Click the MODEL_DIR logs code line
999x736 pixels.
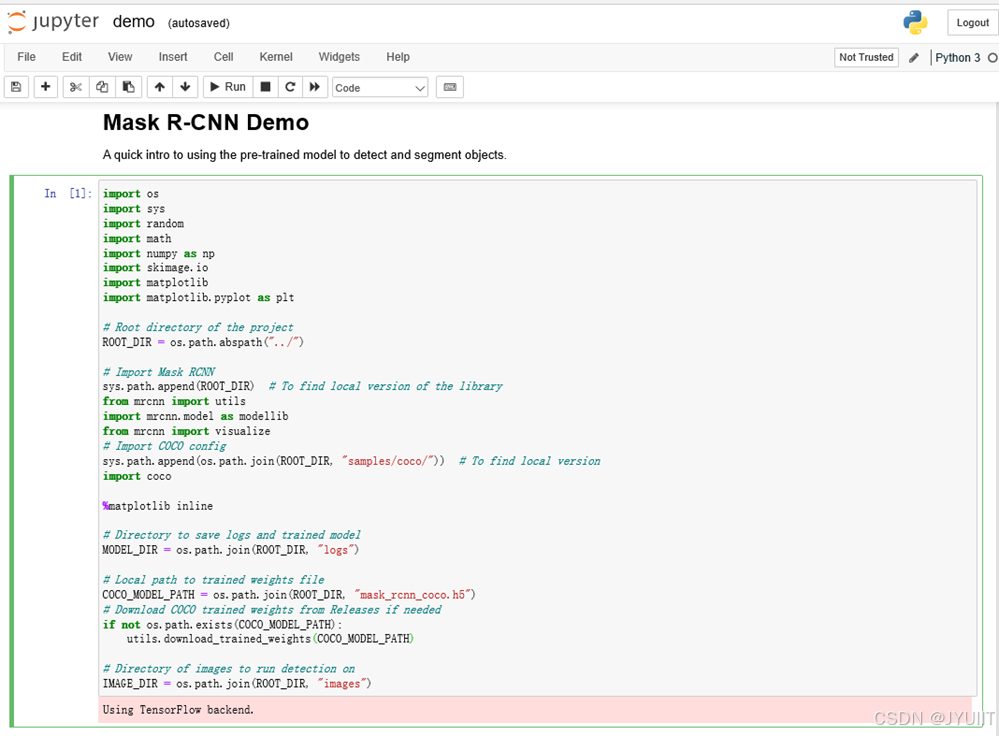point(231,550)
